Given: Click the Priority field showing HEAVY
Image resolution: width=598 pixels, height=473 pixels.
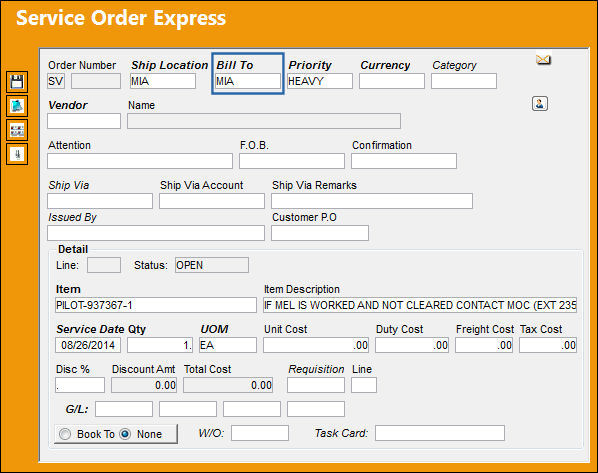Looking at the screenshot, I should pos(320,81).
